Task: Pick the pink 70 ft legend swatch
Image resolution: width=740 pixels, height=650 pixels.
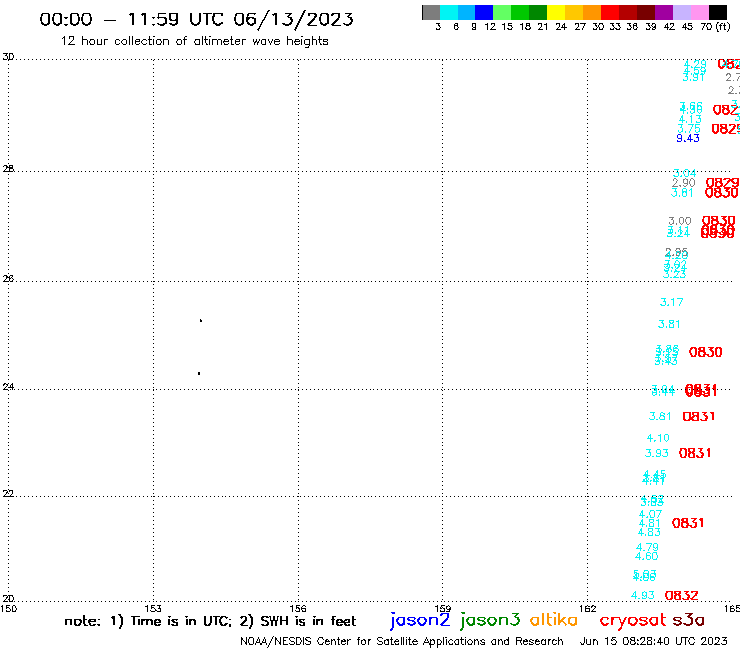Action: 700,12
